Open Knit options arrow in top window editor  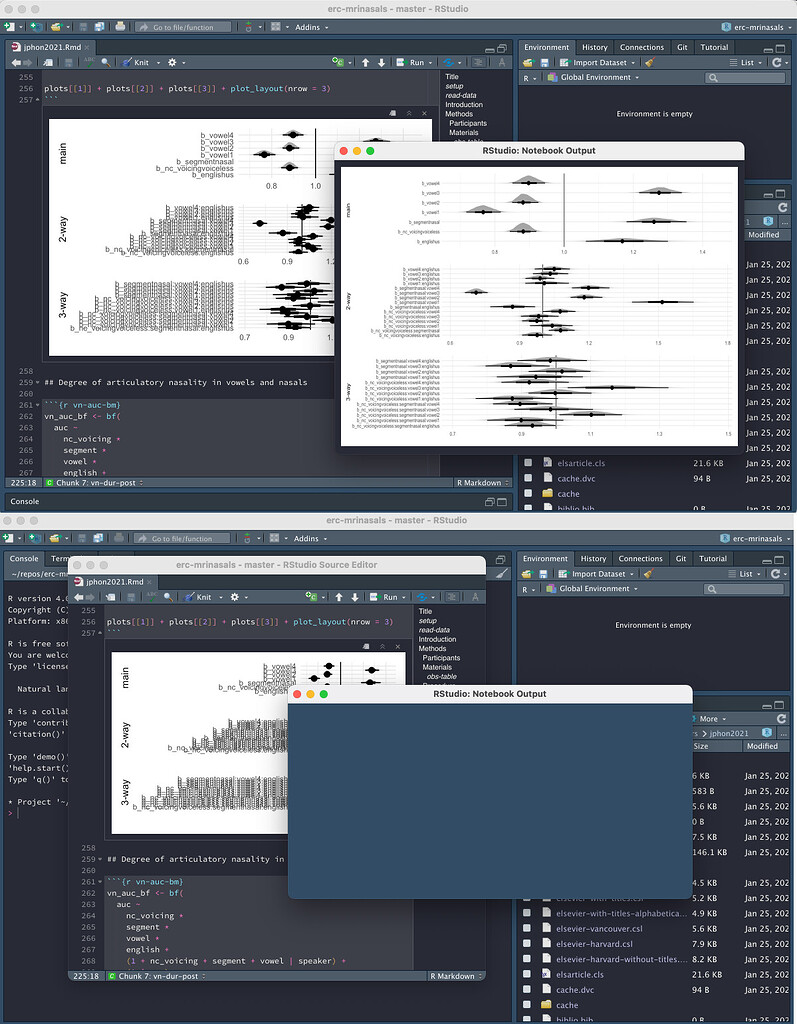pyautogui.click(x=158, y=63)
